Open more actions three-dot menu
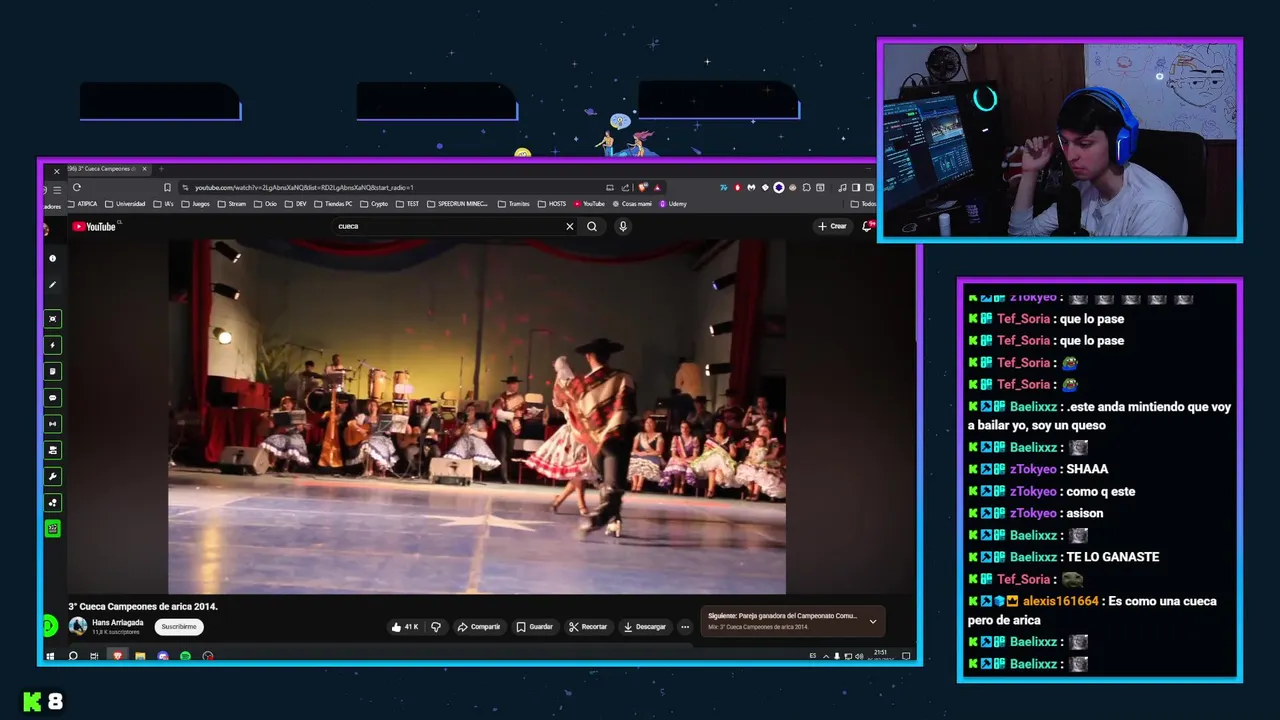 pos(685,627)
